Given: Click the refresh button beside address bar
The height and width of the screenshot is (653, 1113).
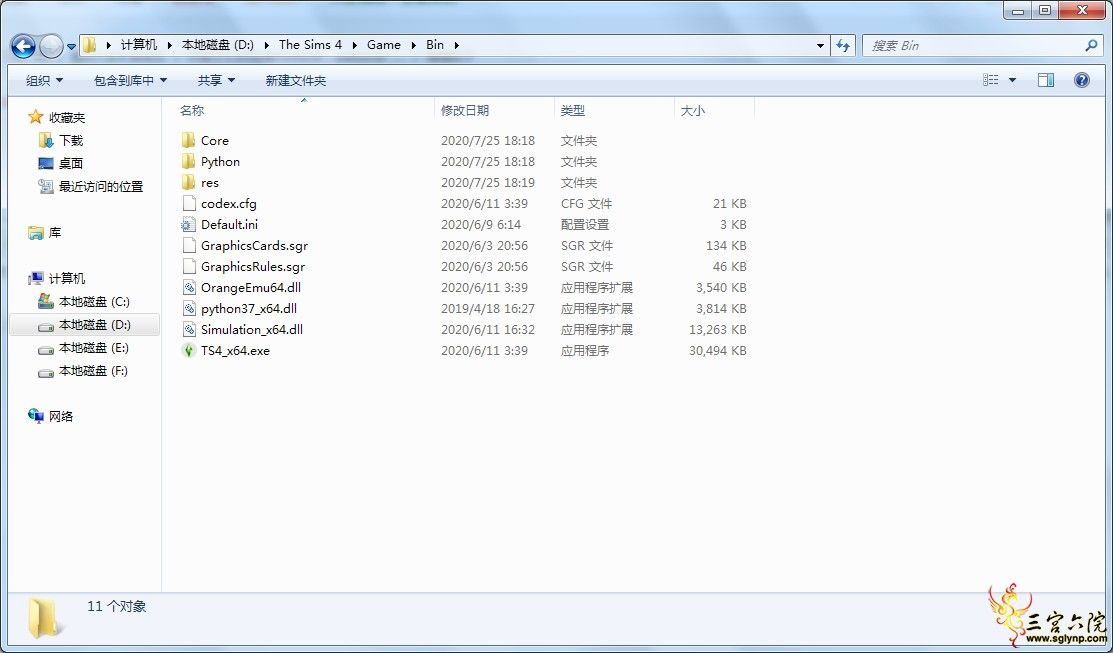Looking at the screenshot, I should point(843,45).
